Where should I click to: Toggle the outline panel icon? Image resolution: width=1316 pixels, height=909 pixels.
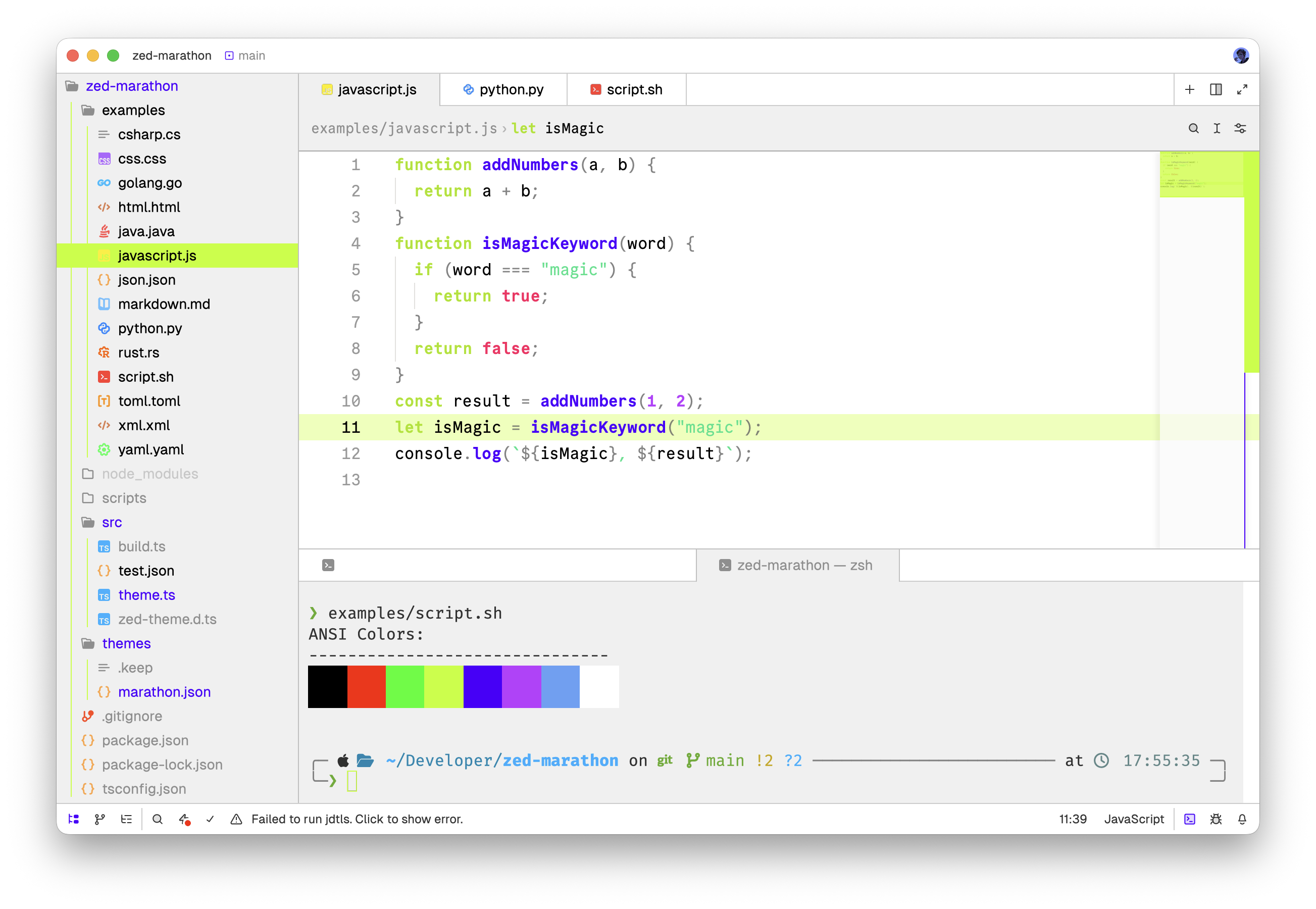(x=126, y=819)
